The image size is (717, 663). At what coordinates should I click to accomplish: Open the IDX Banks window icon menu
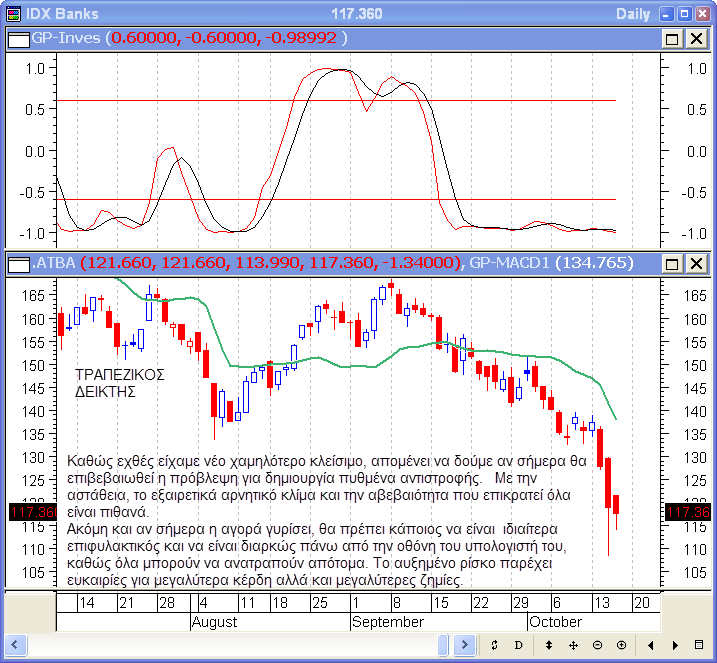(x=12, y=13)
